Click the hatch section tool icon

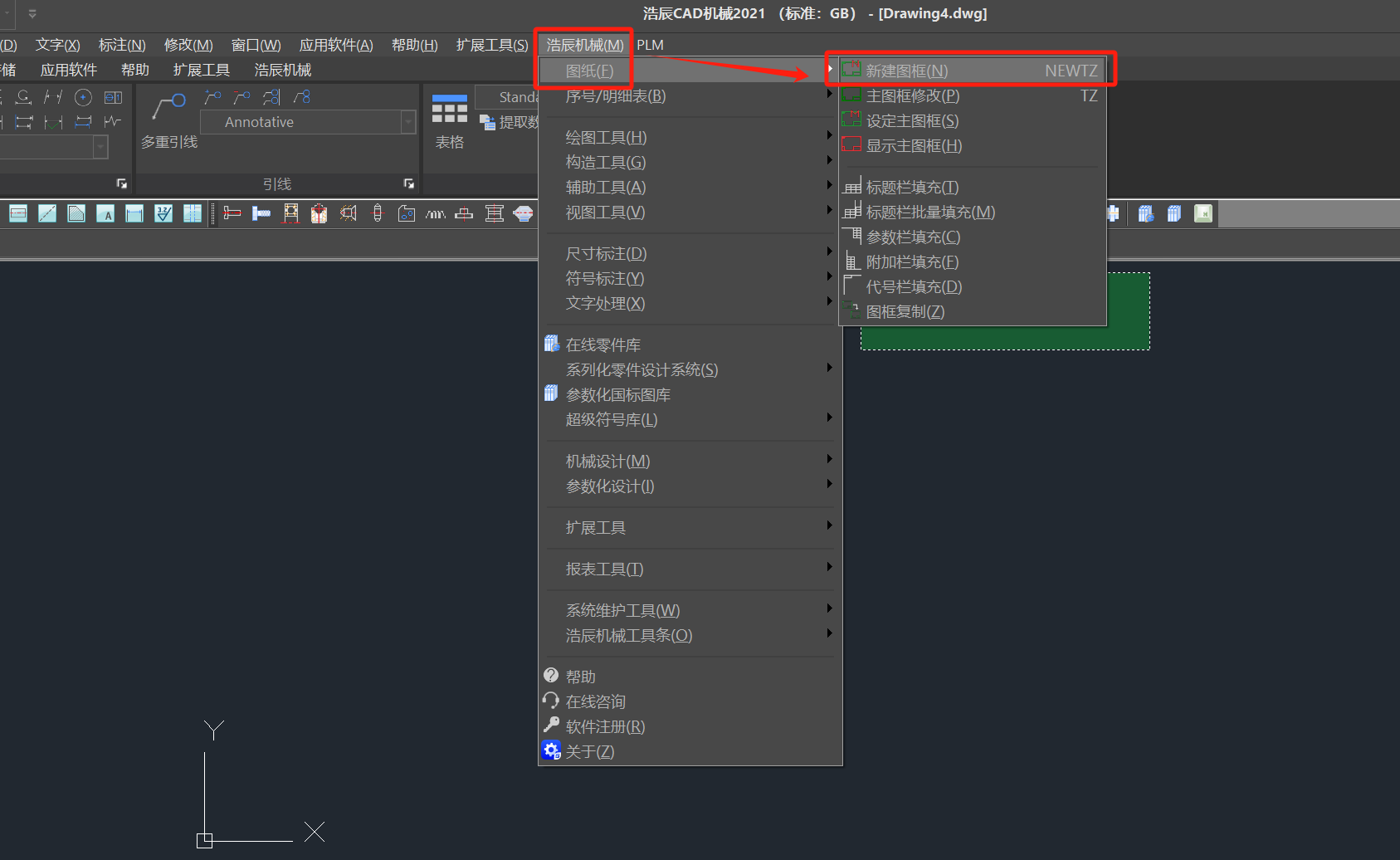click(x=76, y=213)
